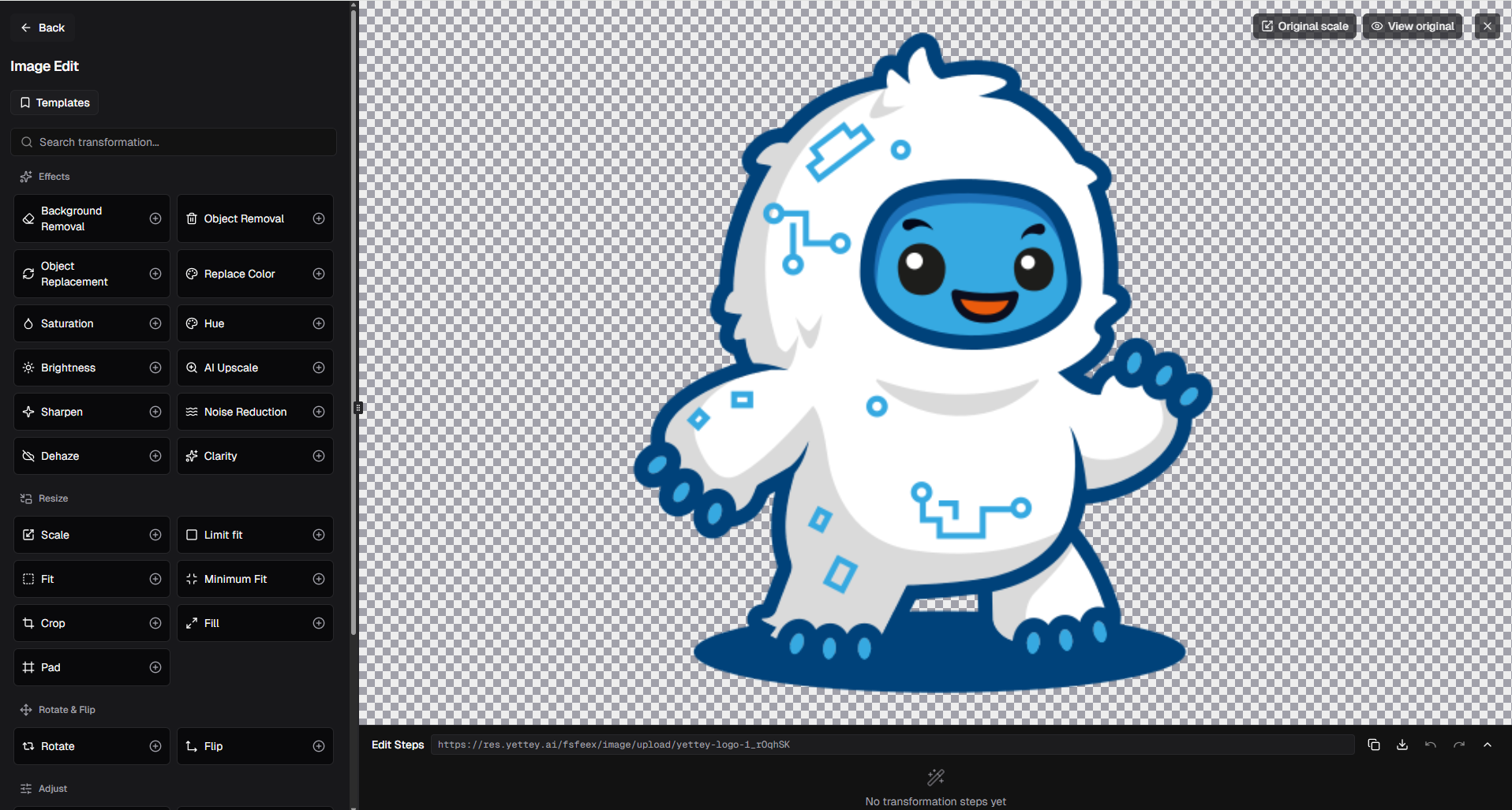Click the redo arrow icon
Screen dimensions: 1512x810
pos(1458,745)
